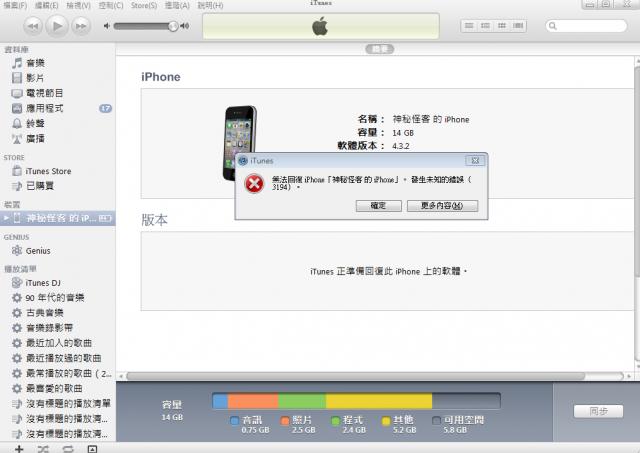Click the green 程式 apps legend swatch
640x453 pixels.
pos(336,420)
